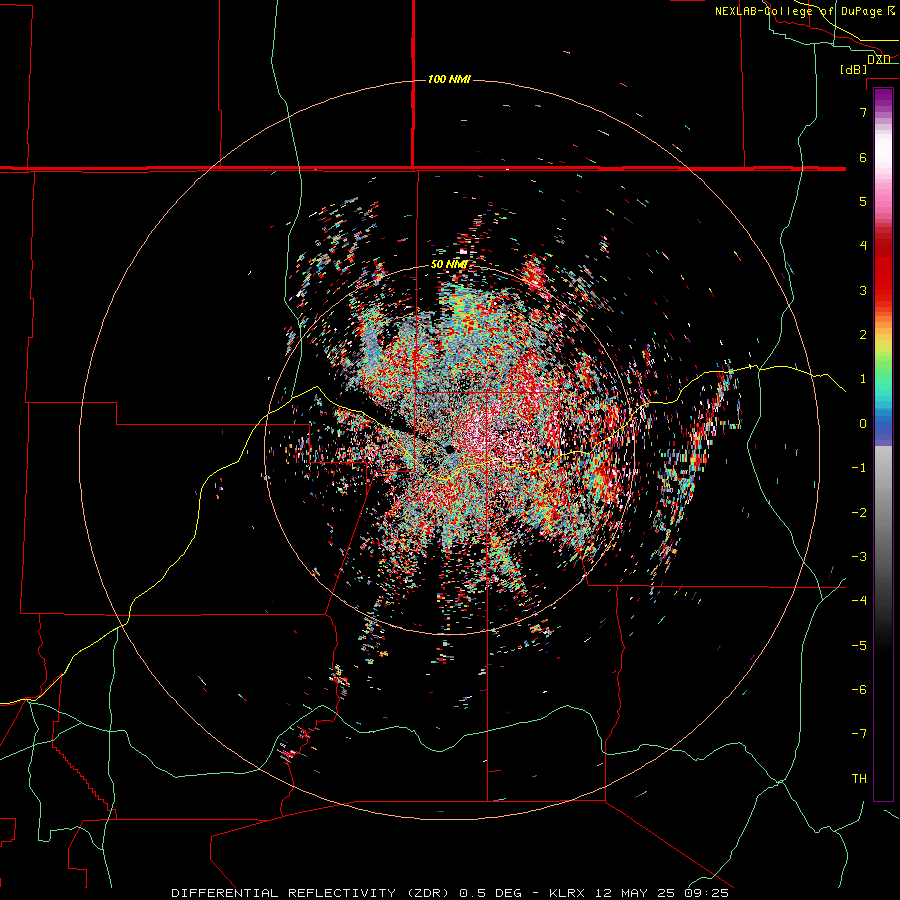900x900 pixels.
Task: Click the 3 value on color scale
Action: (863, 290)
